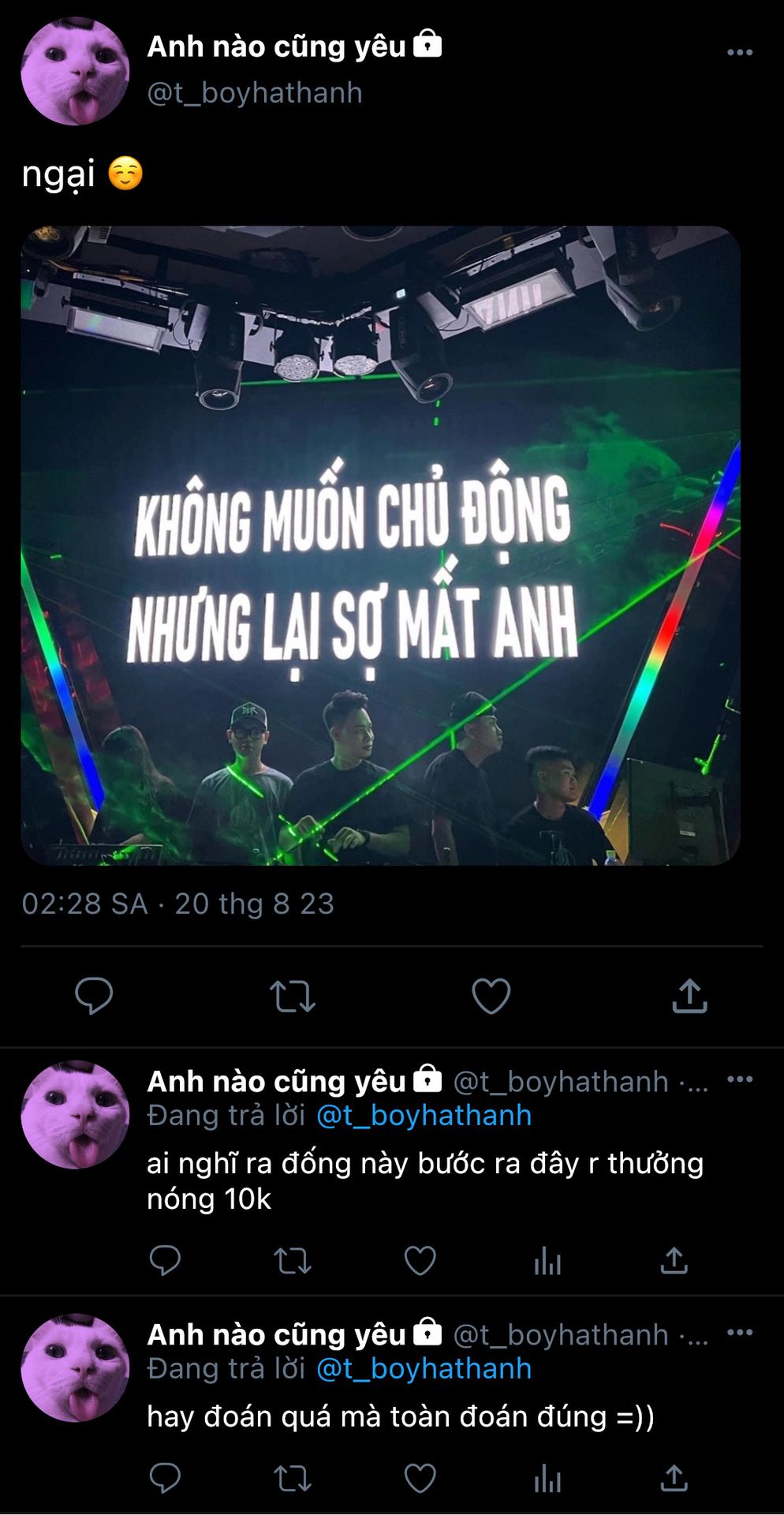The width and height of the screenshot is (784, 1515).
Task: Like the "thưởng nóng 10k" reply
Action: point(420,1261)
